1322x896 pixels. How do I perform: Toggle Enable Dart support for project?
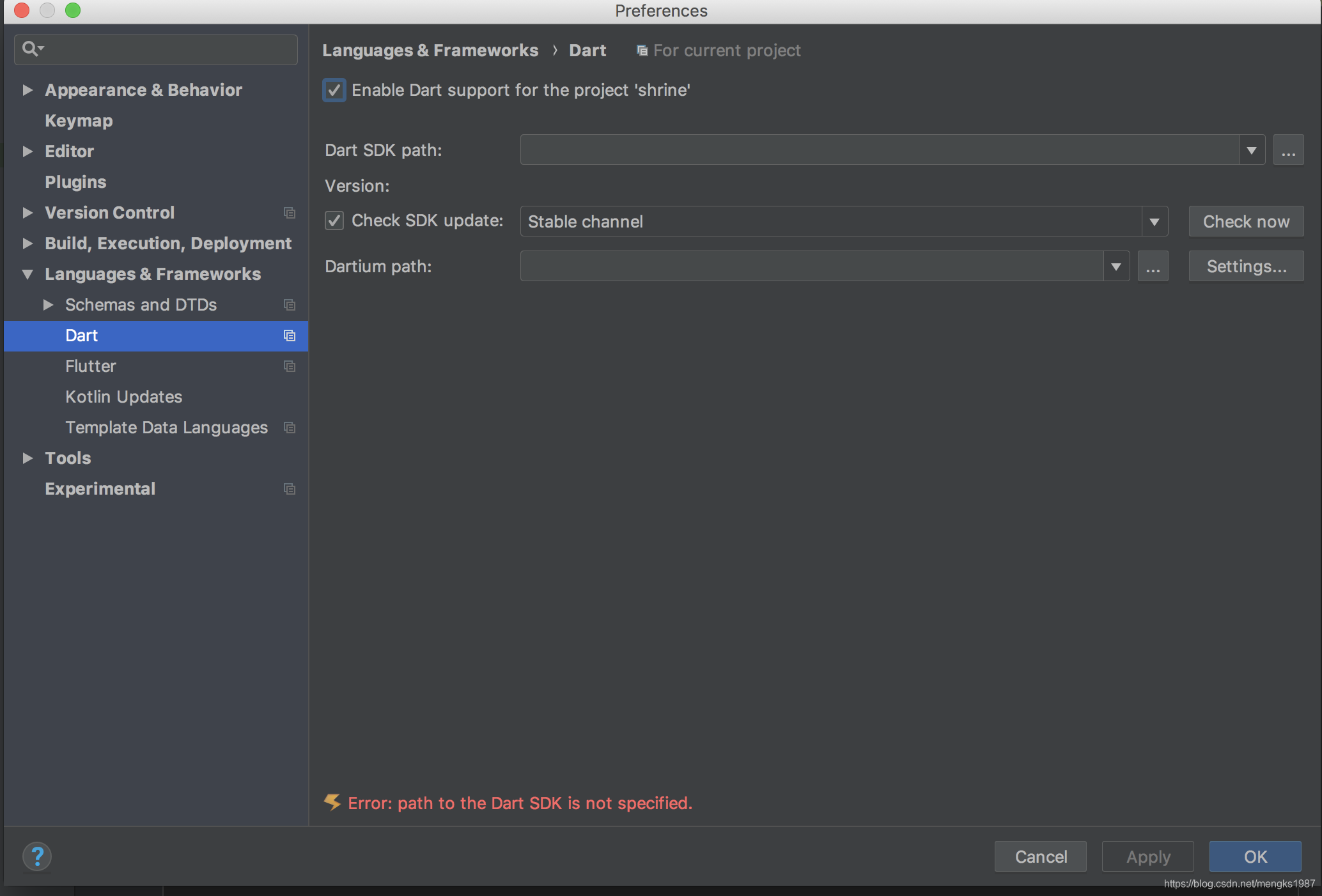[335, 90]
